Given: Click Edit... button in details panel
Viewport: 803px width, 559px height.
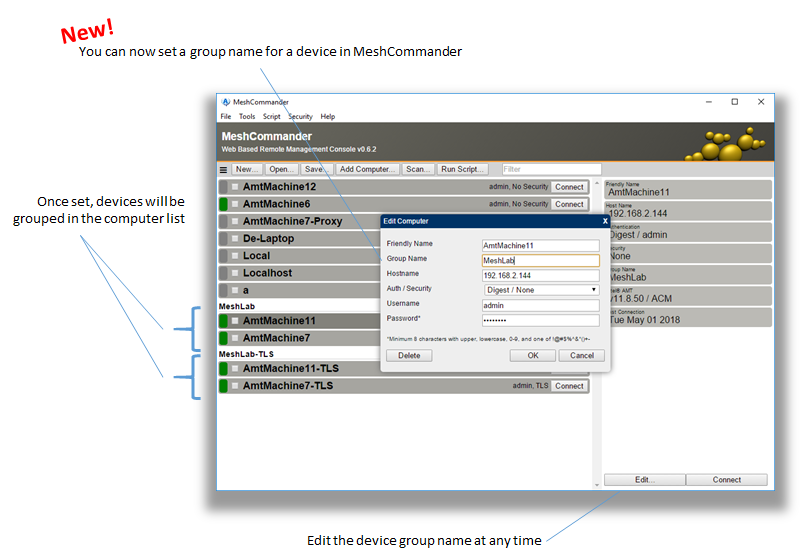Looking at the screenshot, I should coord(645,480).
